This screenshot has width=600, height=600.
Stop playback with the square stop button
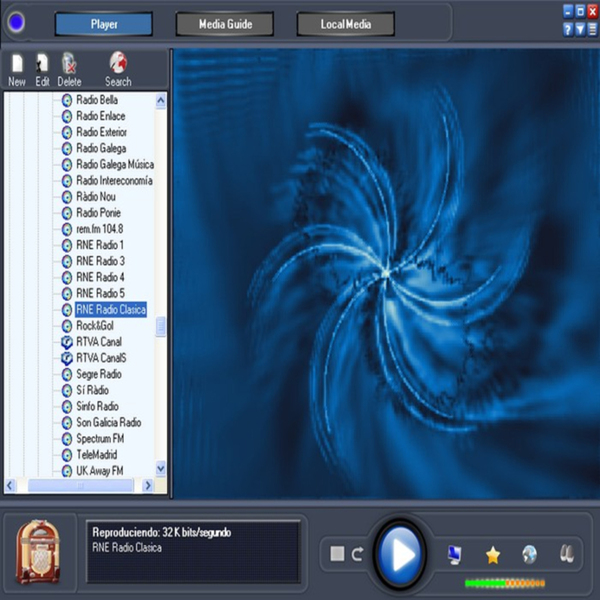coord(337,554)
